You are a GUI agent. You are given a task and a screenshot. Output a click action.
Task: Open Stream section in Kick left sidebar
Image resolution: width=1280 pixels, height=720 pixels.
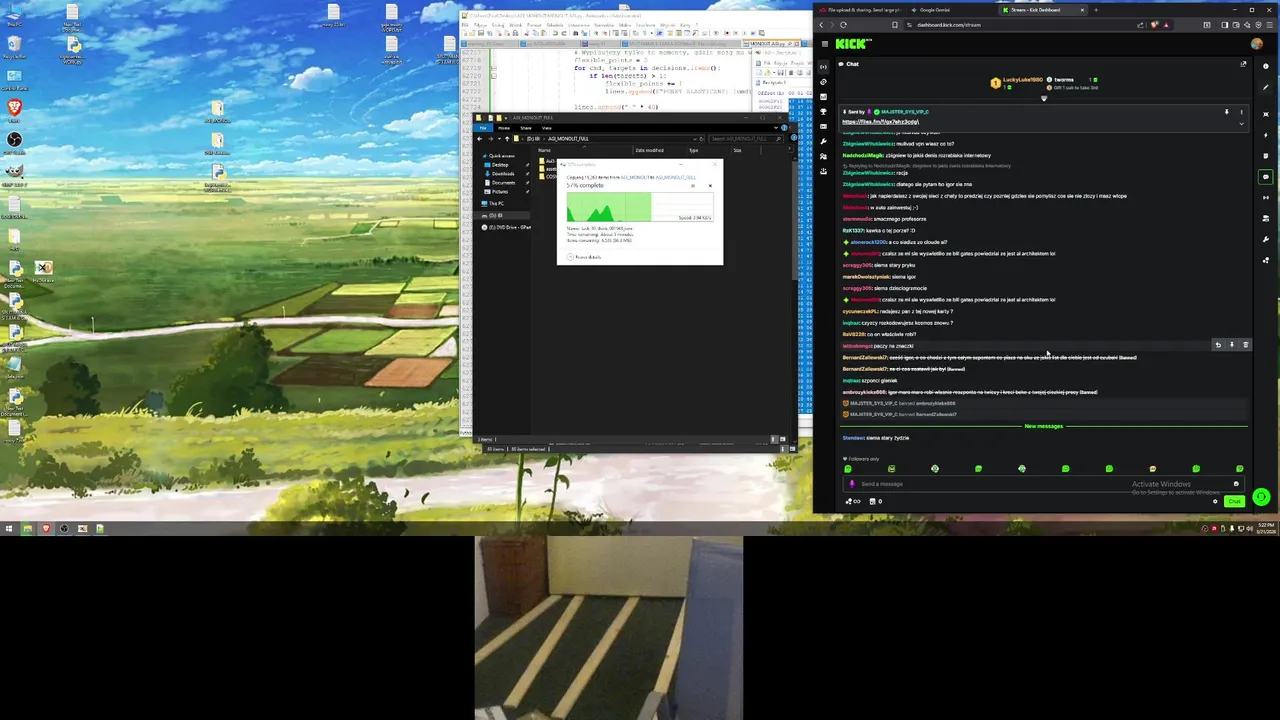(823, 67)
